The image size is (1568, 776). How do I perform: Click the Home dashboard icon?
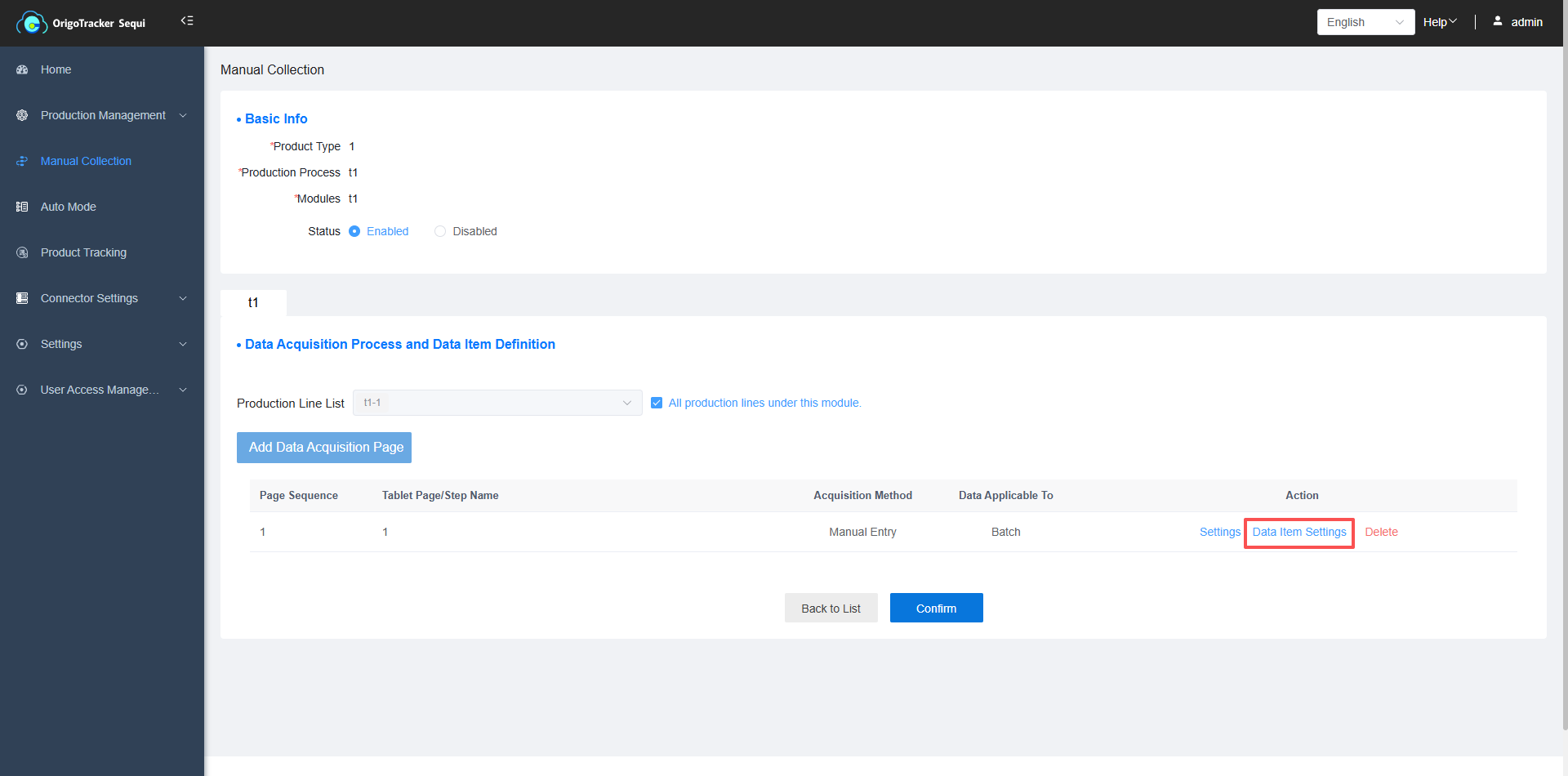coord(22,69)
